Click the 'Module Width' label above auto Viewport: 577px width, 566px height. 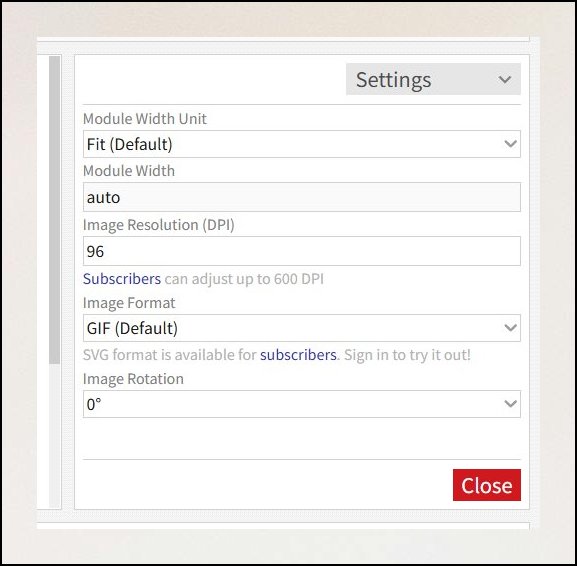[x=129, y=171]
